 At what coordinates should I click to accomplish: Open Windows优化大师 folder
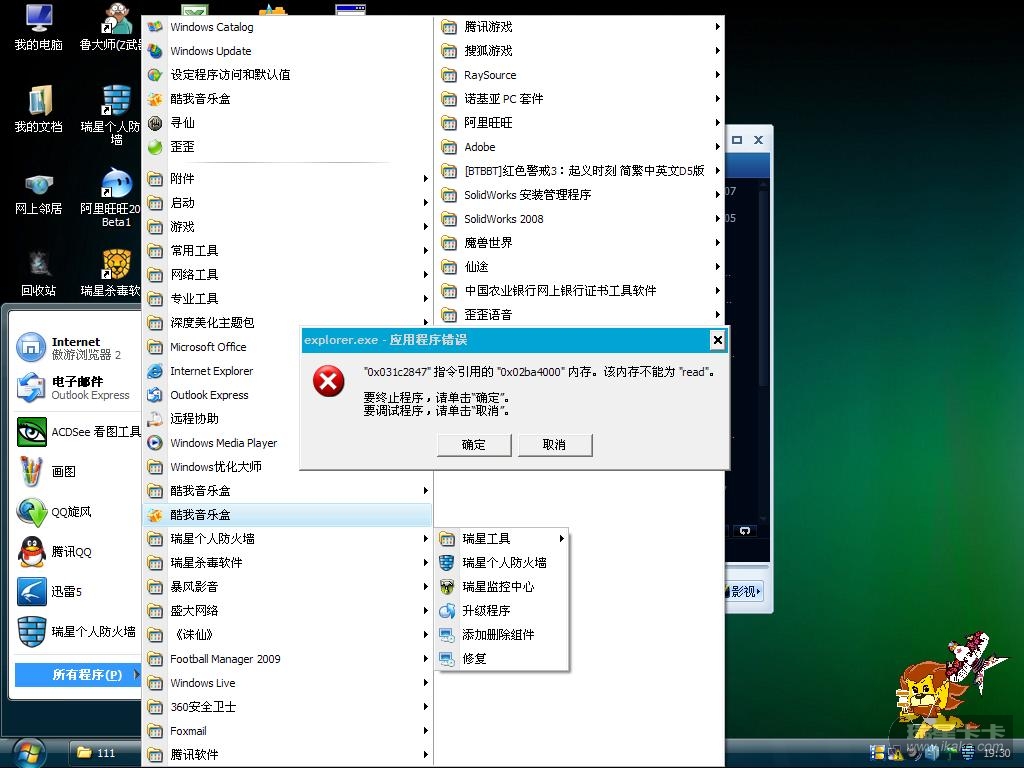(222, 467)
